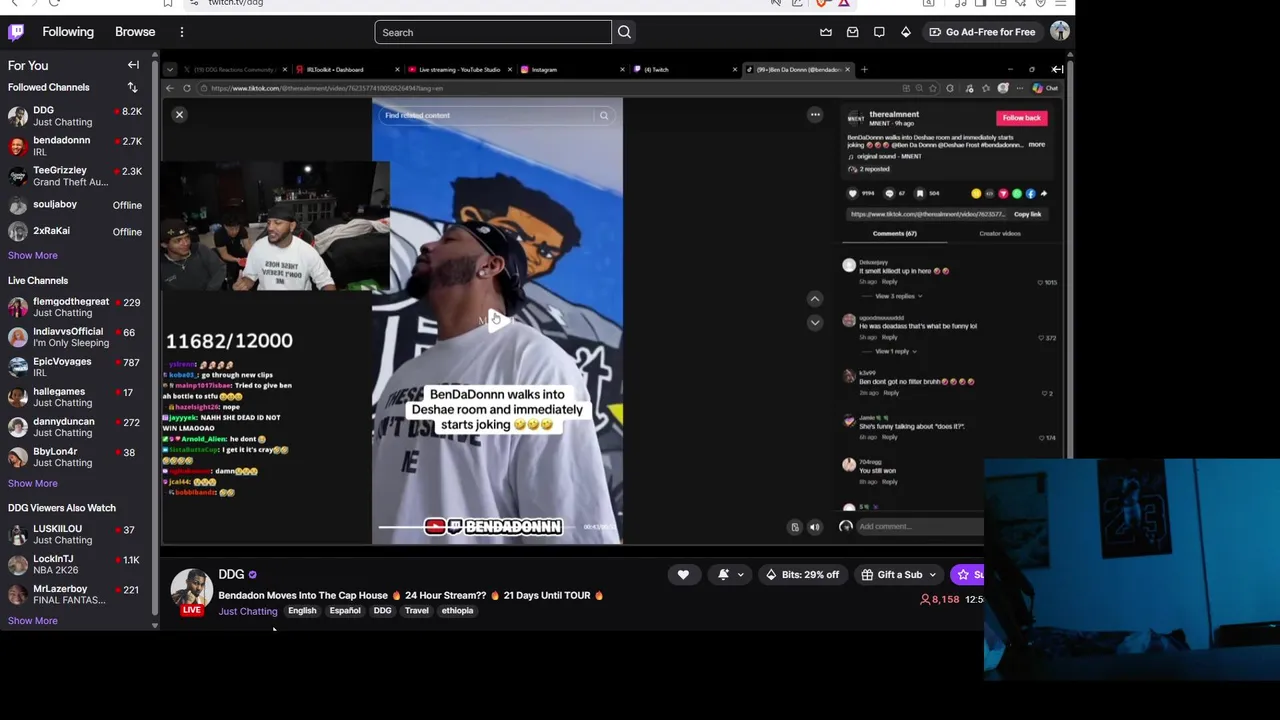Select the ethiopia stream tag
Screen dimensions: 1280x720
(457, 611)
